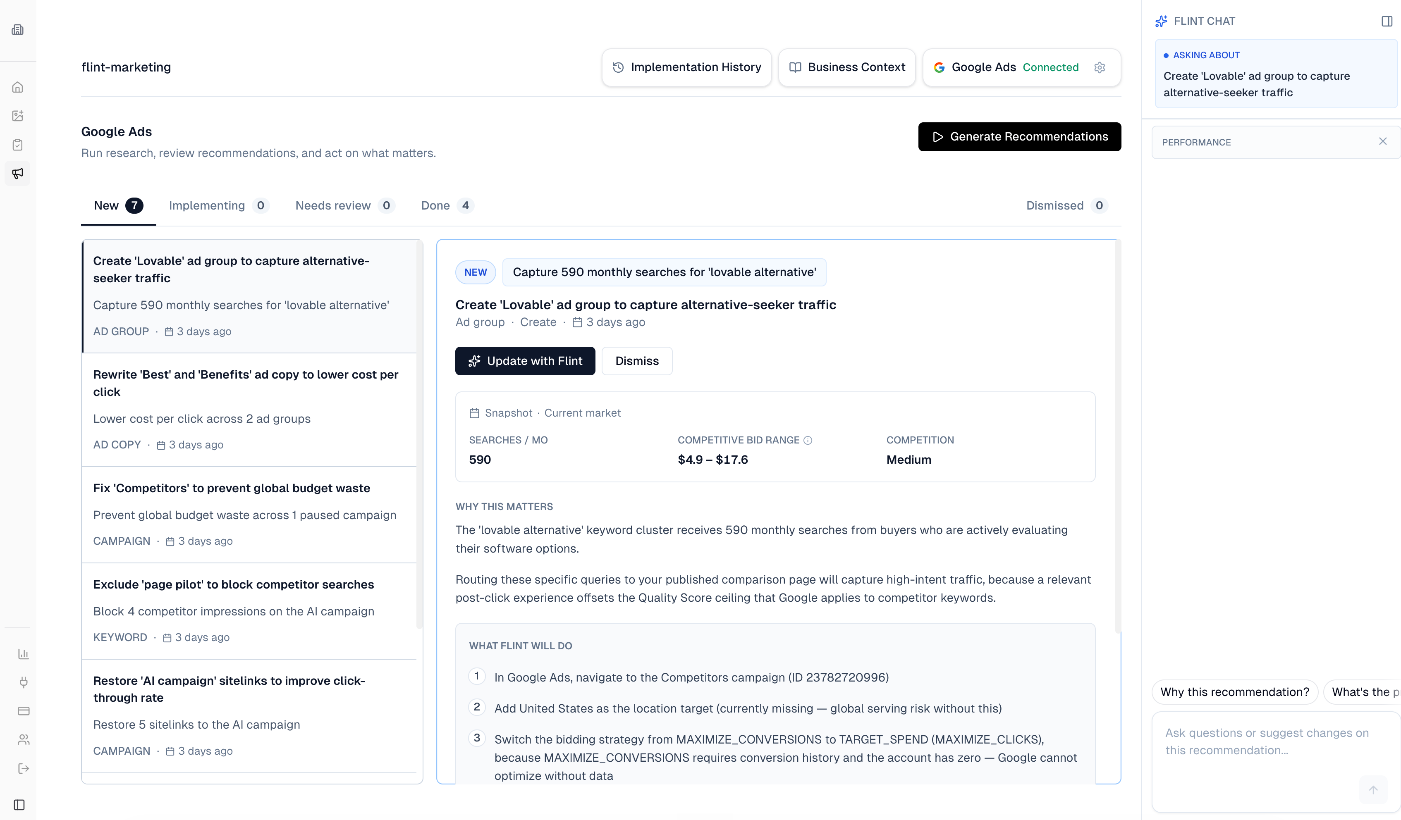
Task: Click the '$4.9 – $17.6' bid range value
Action: pyautogui.click(x=713, y=460)
